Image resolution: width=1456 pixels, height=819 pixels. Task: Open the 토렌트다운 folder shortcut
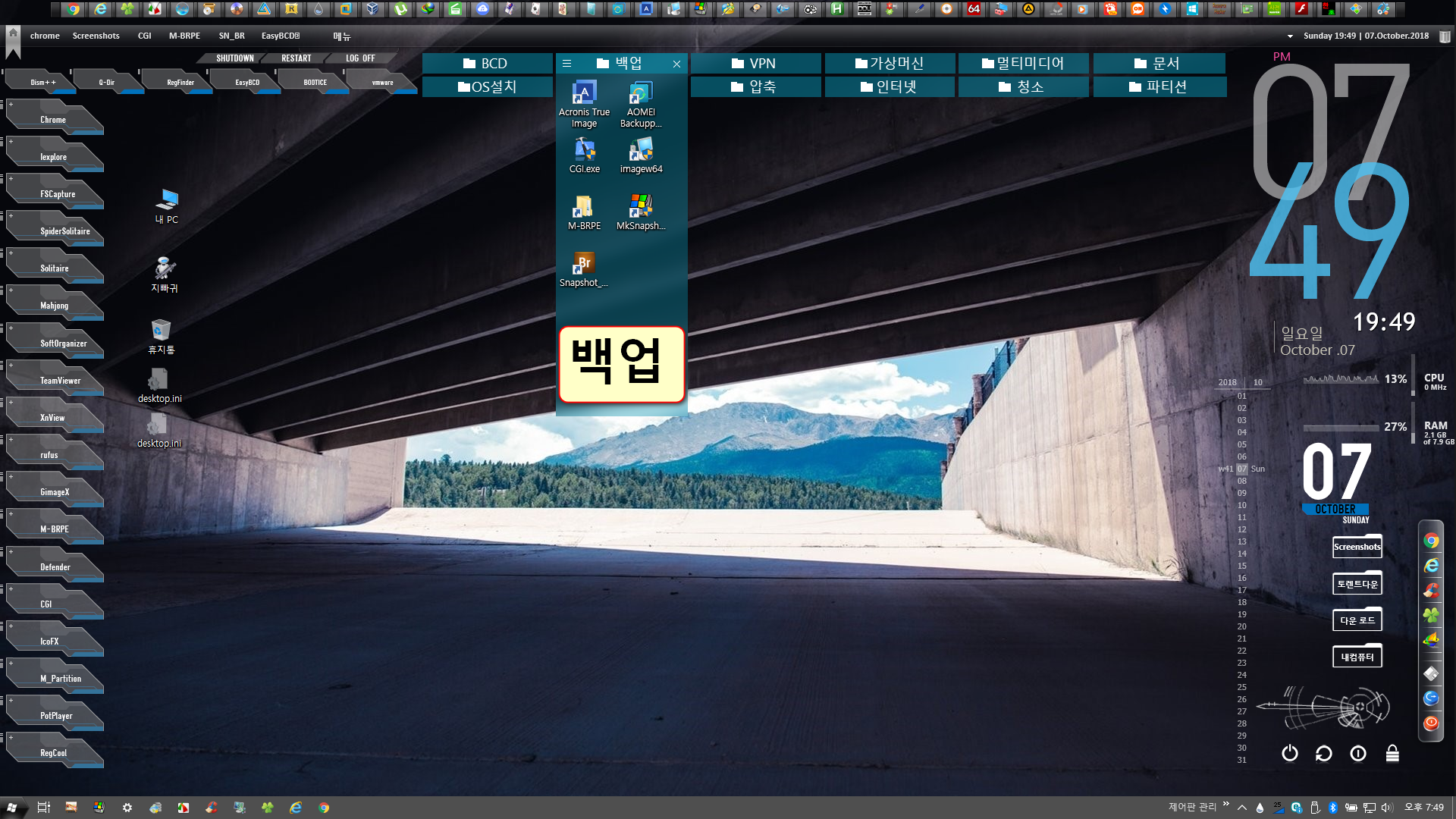(x=1357, y=584)
